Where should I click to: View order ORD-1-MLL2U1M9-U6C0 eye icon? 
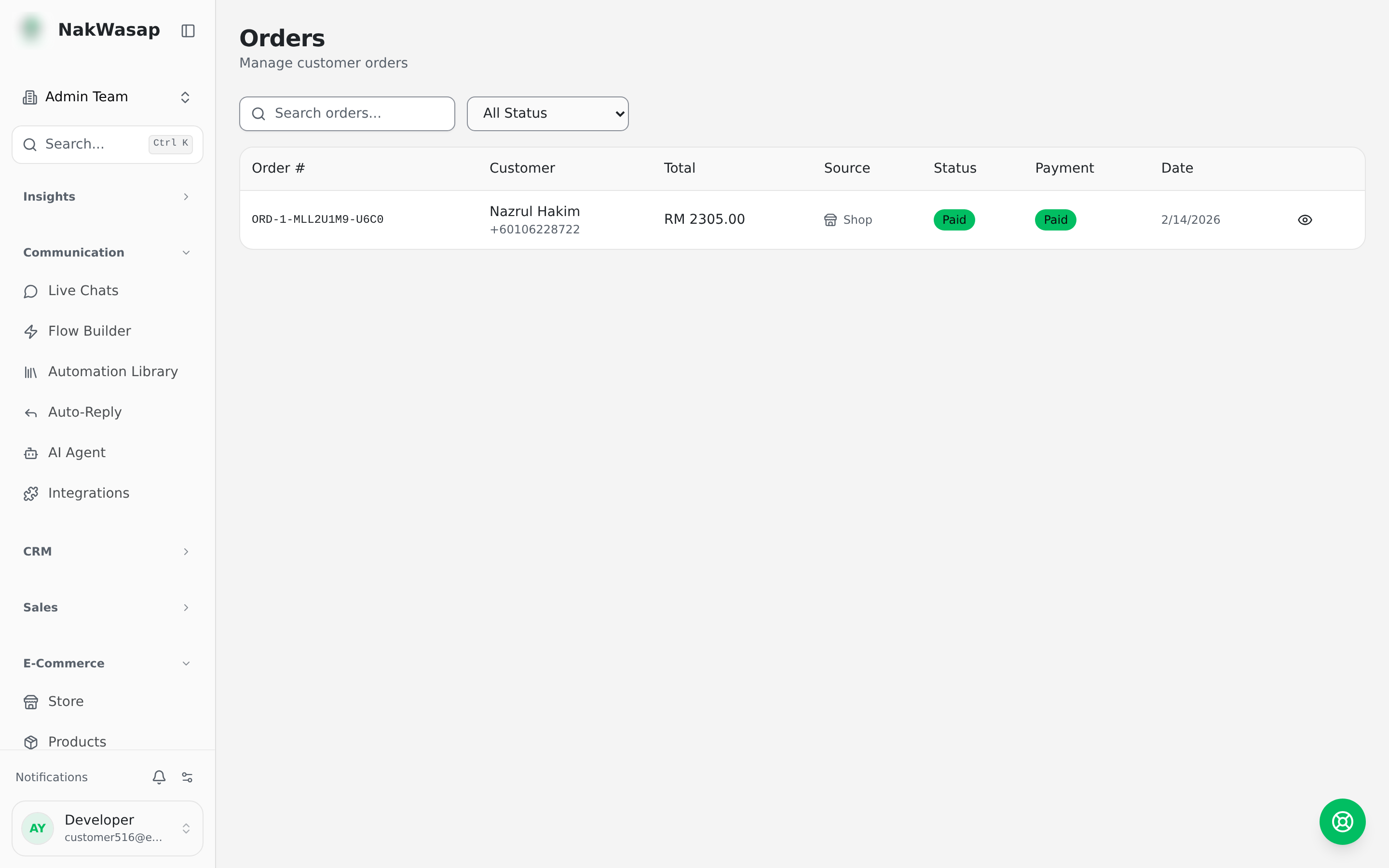click(x=1305, y=220)
